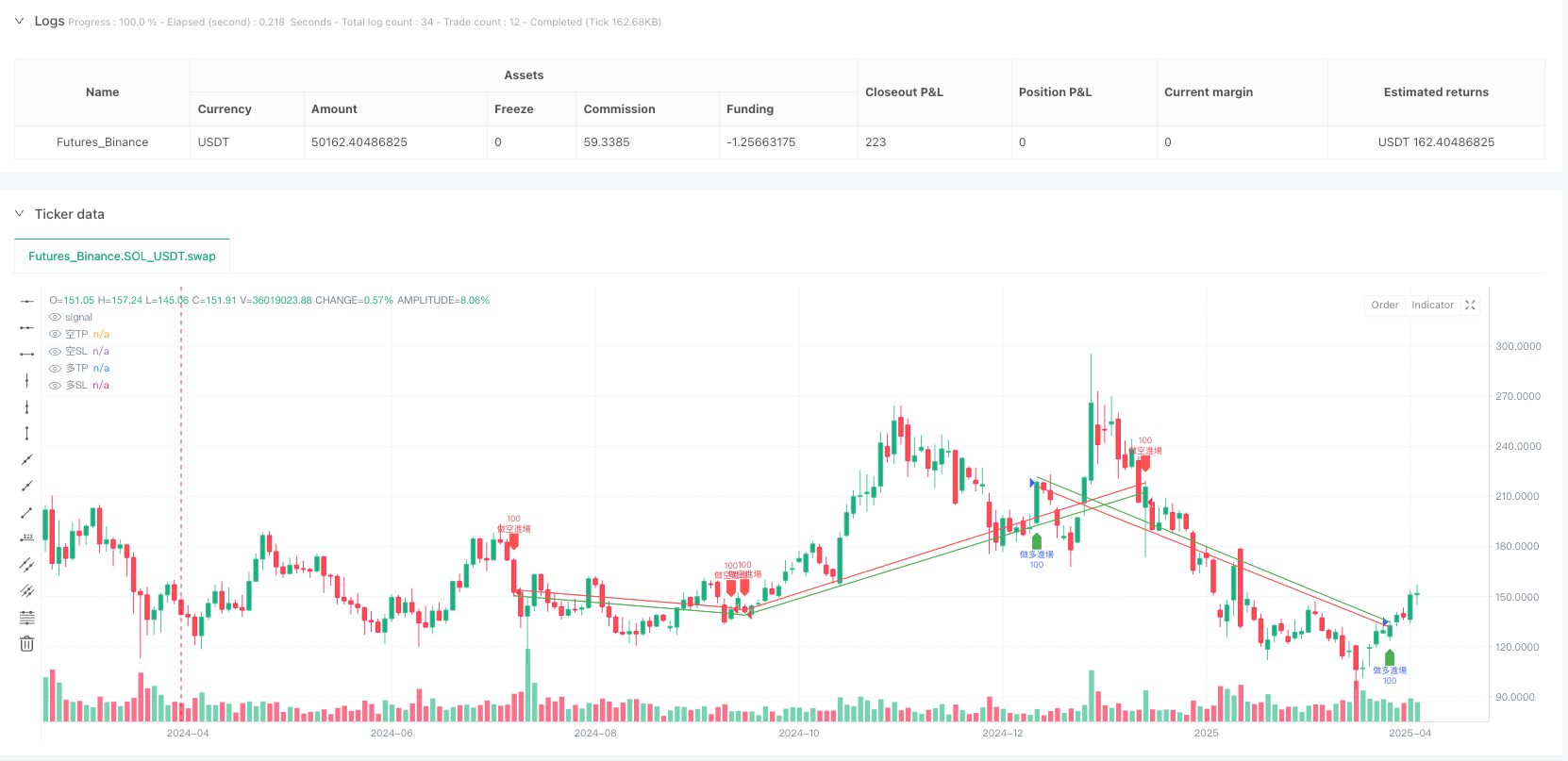Click the USDT 162.40486825 estimated returns
Viewport: 1568px width, 761px height.
(1436, 142)
